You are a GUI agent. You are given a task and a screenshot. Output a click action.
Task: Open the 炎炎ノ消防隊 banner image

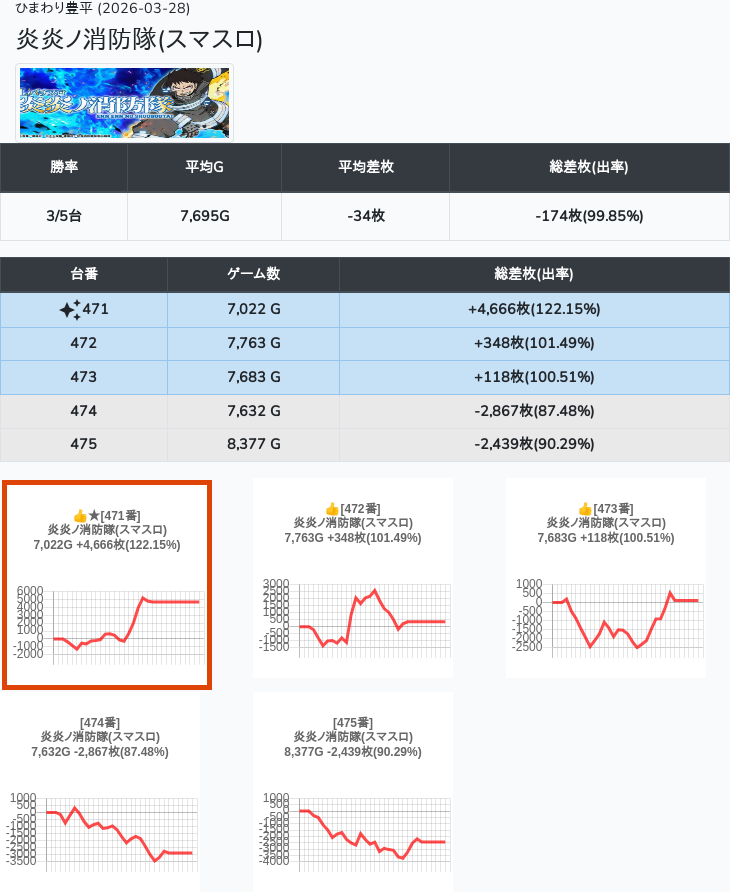125,102
